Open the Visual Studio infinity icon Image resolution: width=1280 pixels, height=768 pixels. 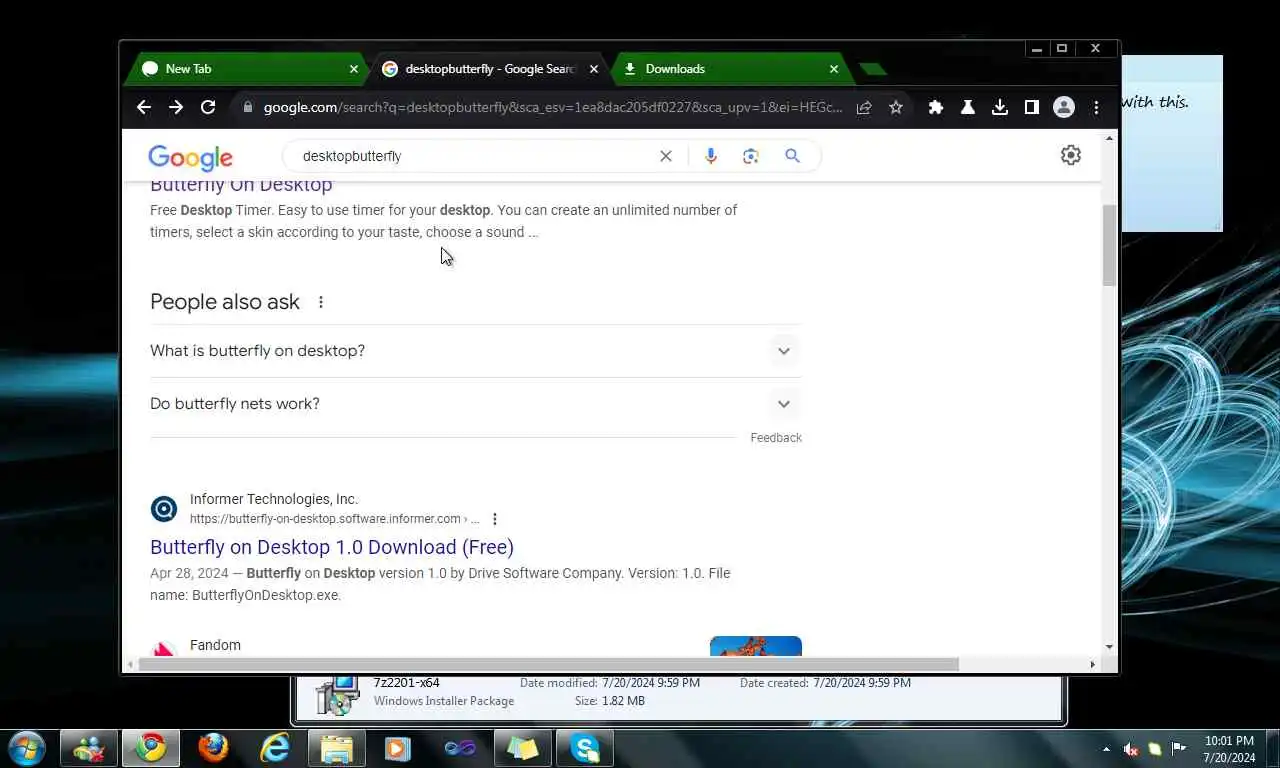(x=460, y=748)
